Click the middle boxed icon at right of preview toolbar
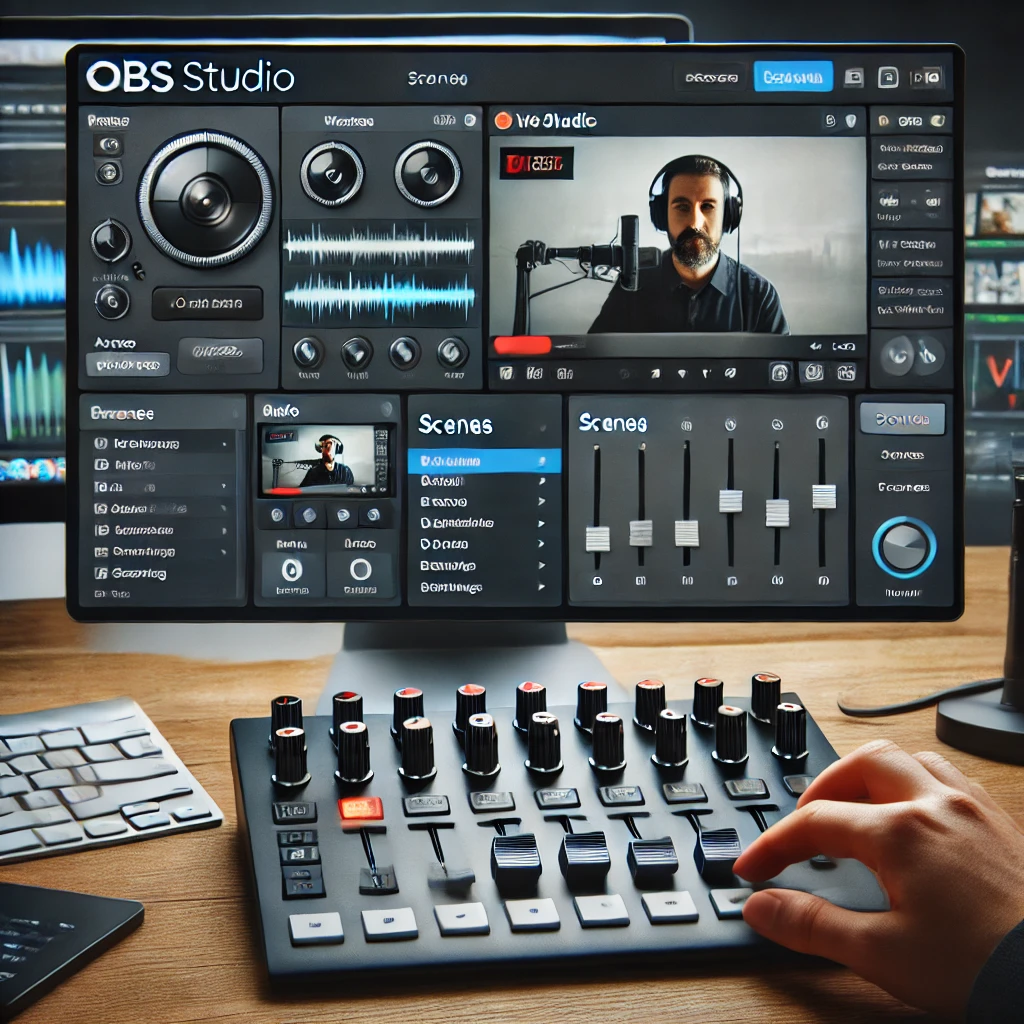Image resolution: width=1024 pixels, height=1024 pixels. pyautogui.click(x=814, y=372)
